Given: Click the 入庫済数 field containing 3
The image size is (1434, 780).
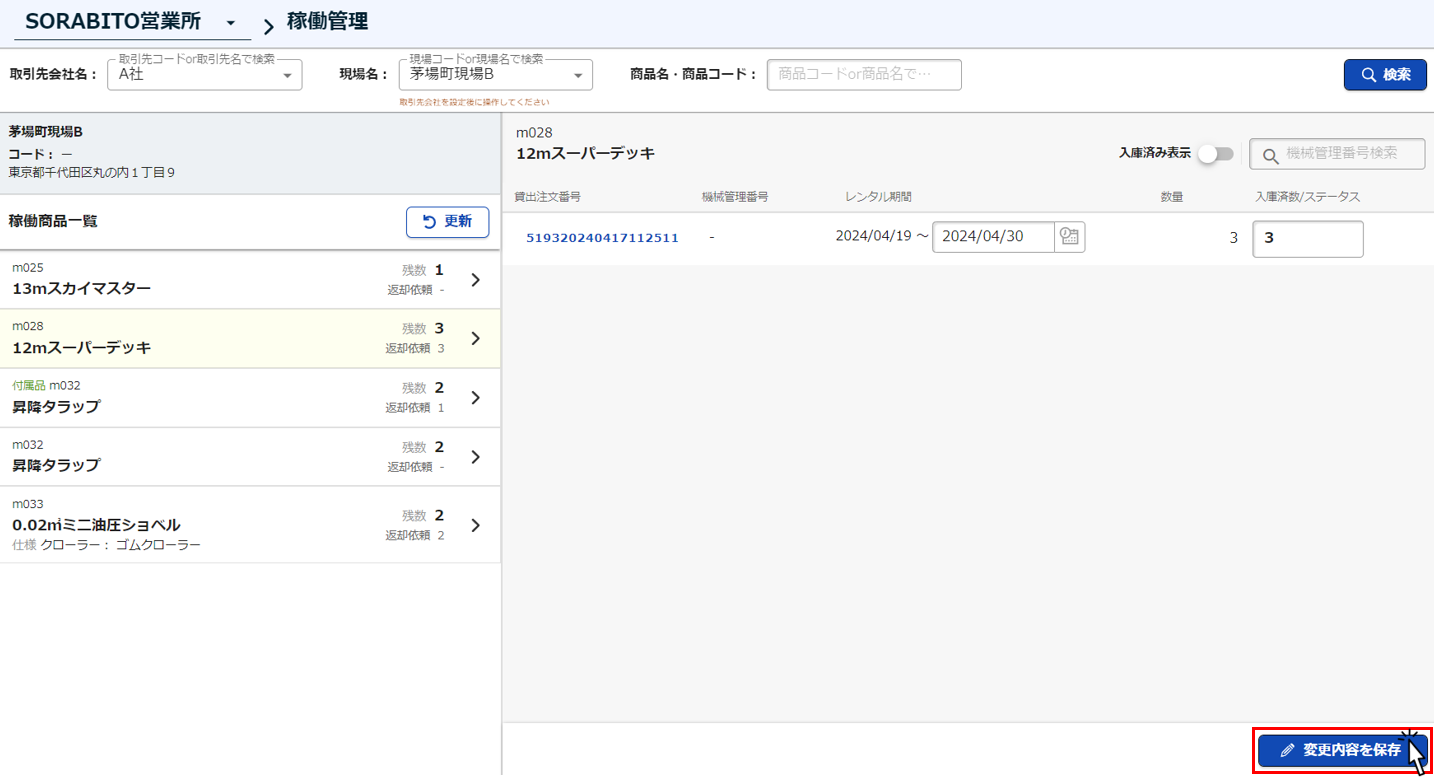Looking at the screenshot, I should 1308,239.
